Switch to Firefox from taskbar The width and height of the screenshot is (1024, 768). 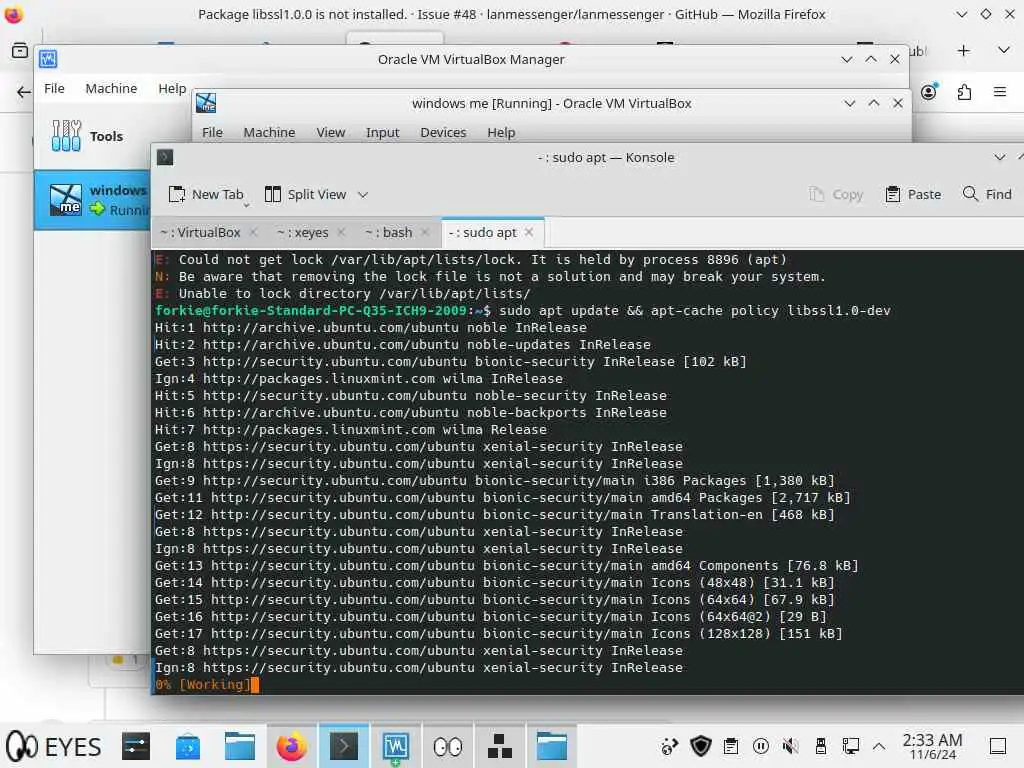point(291,746)
